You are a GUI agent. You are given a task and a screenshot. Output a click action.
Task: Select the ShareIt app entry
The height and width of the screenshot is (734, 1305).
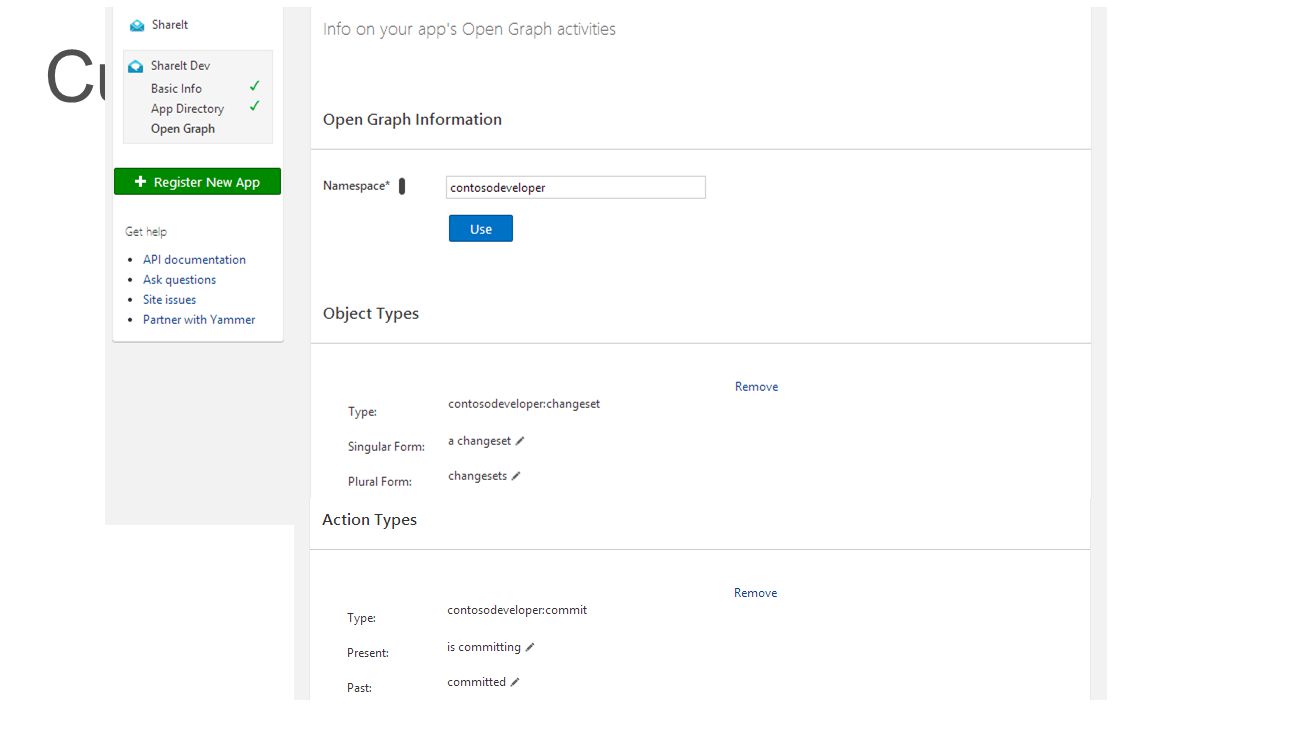pyautogui.click(x=170, y=25)
